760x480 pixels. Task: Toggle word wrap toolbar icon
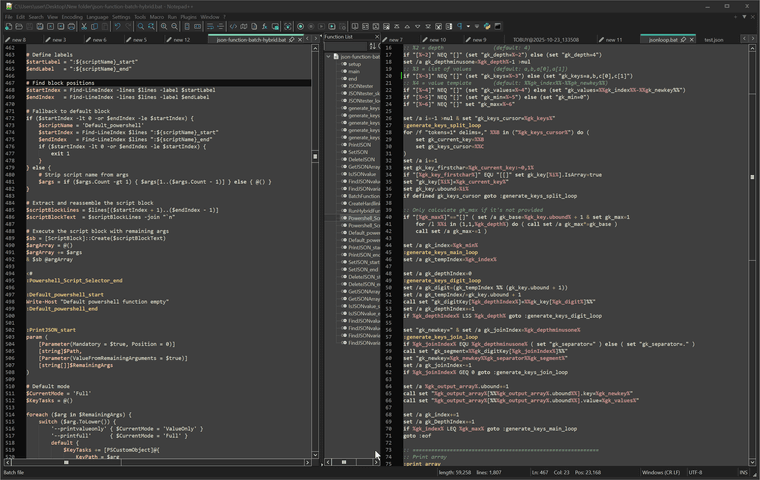click(x=210, y=27)
